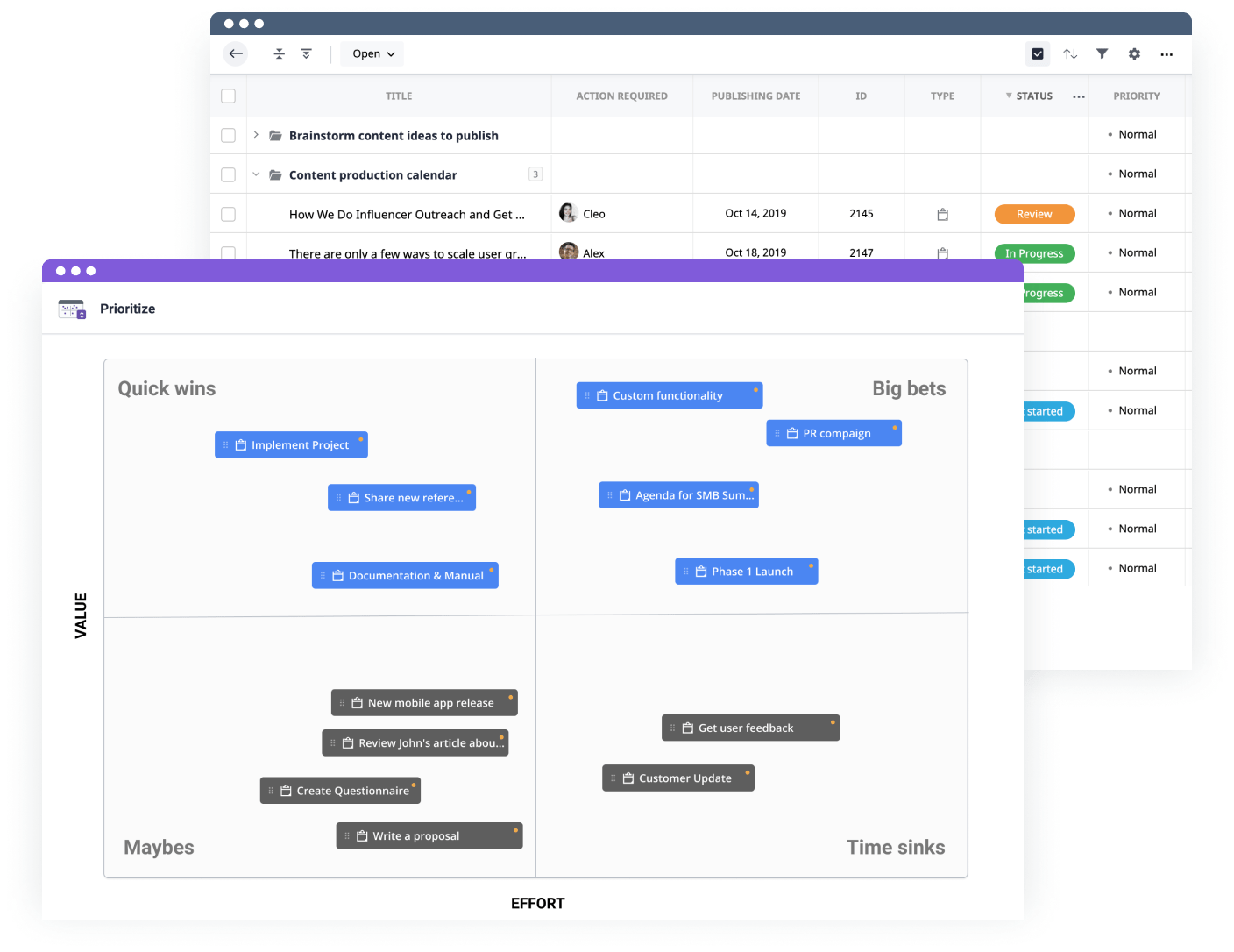Viewport: 1234px width, 952px height.
Task: Click the completed-tasks checkbox icon near the sort arrows
Action: click(1038, 53)
